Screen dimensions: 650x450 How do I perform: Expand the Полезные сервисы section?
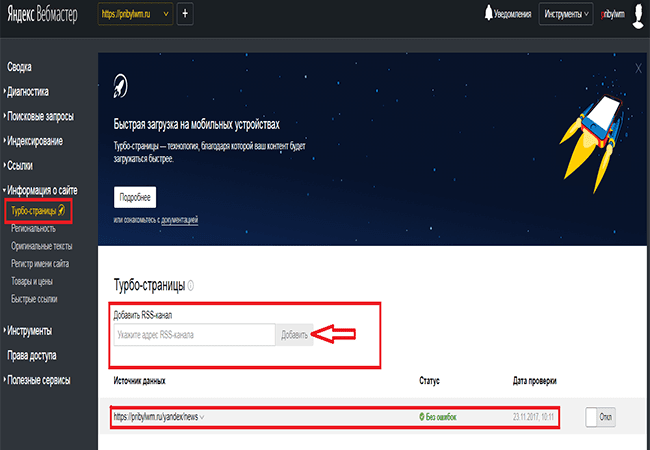[x=39, y=380]
